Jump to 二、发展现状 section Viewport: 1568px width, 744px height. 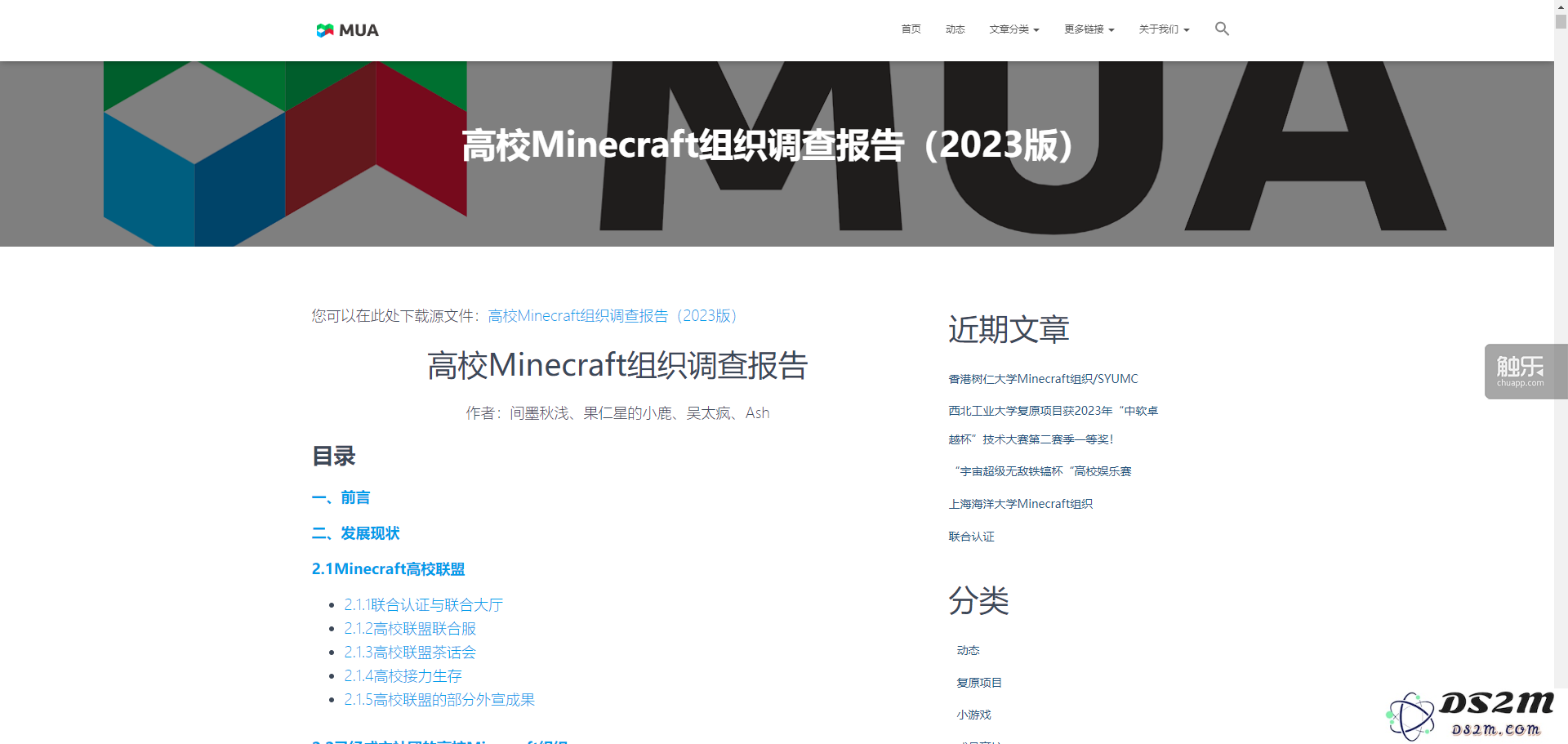tap(355, 533)
